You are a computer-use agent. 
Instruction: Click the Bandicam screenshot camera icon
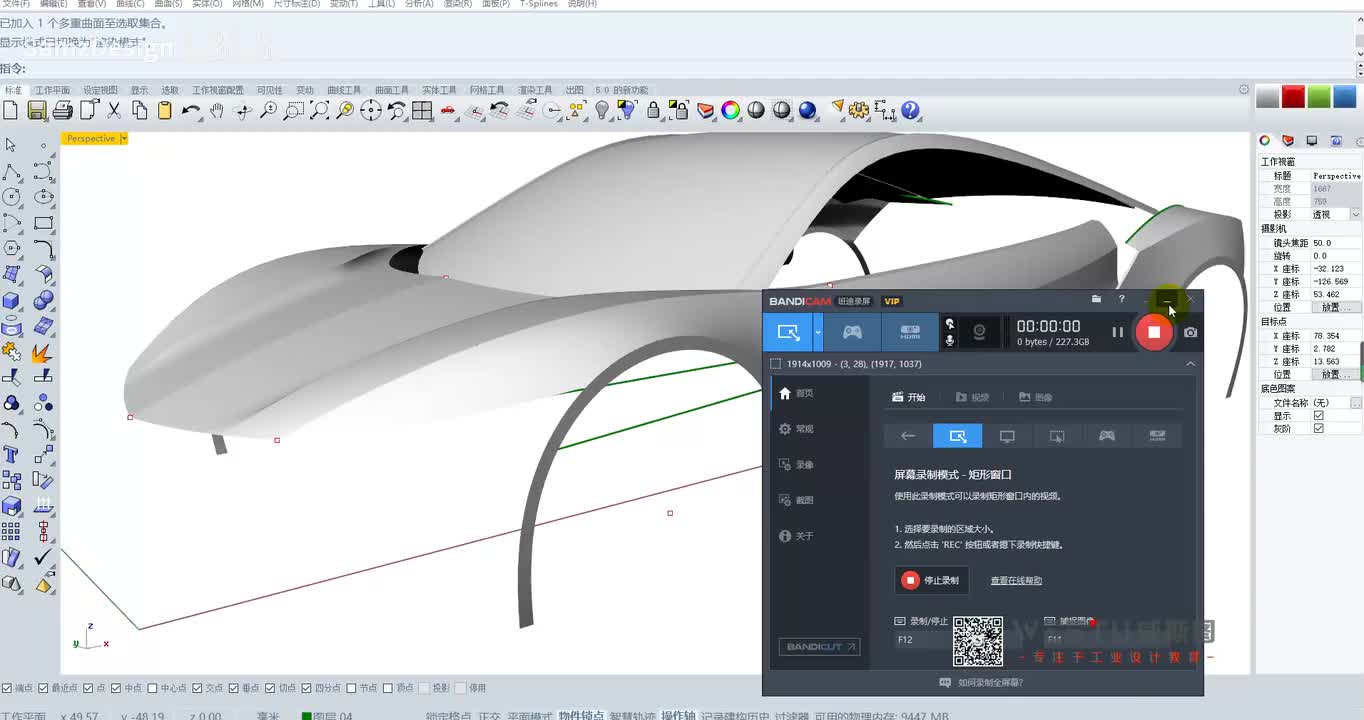1190,332
